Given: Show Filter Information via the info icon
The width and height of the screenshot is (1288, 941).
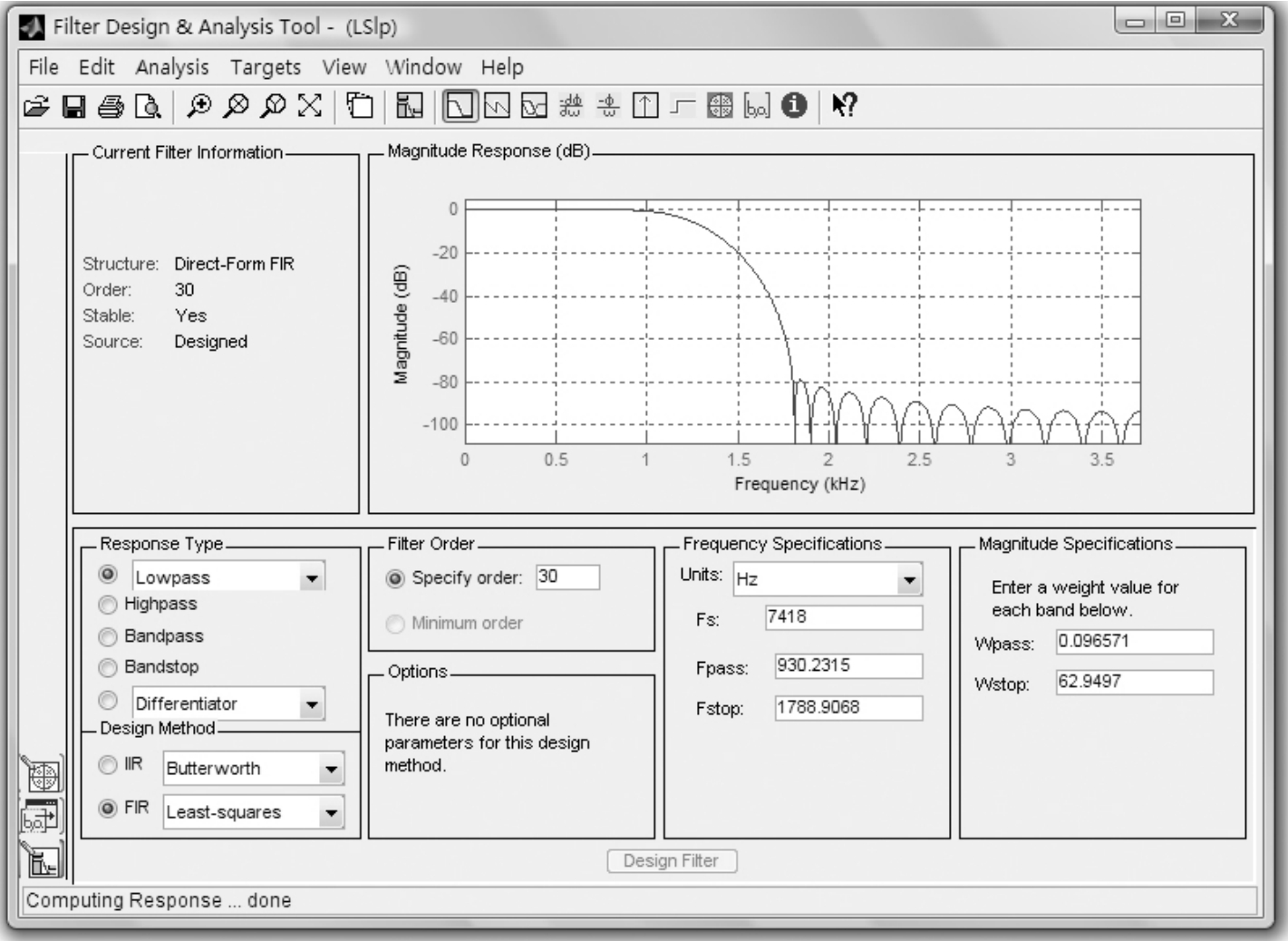Looking at the screenshot, I should click(794, 106).
